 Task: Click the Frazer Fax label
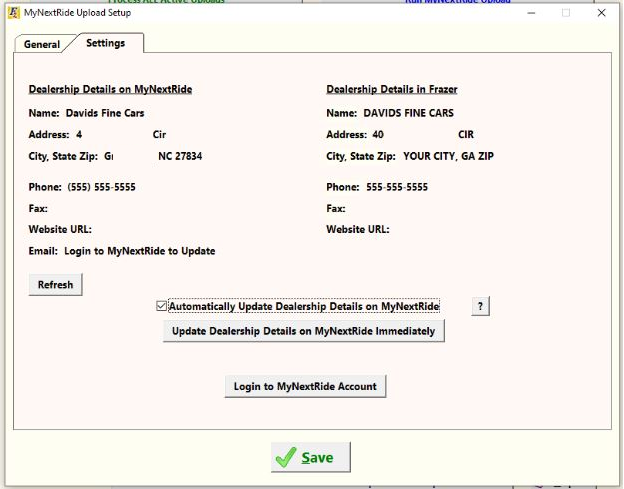pos(335,208)
